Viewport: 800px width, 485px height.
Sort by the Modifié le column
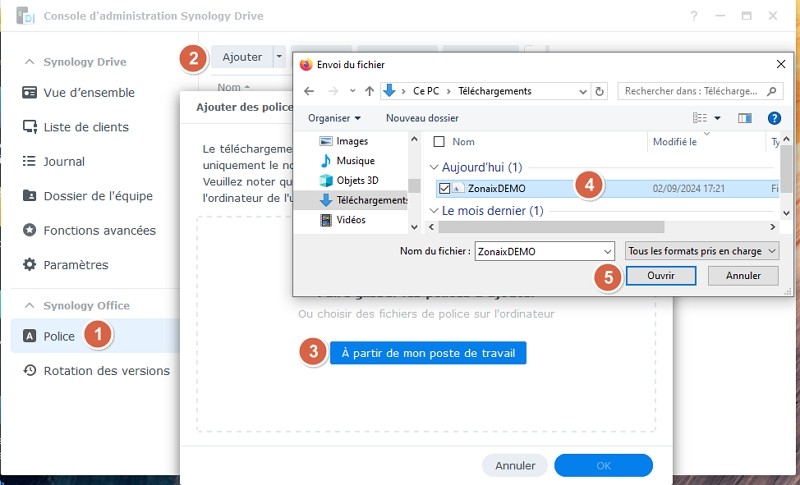674,142
